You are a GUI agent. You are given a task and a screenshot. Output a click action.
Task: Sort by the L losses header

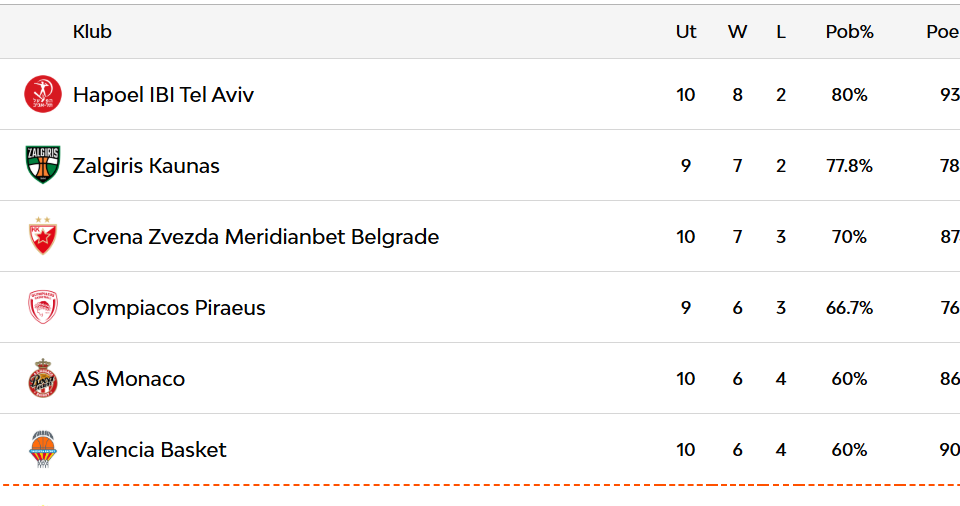point(781,32)
